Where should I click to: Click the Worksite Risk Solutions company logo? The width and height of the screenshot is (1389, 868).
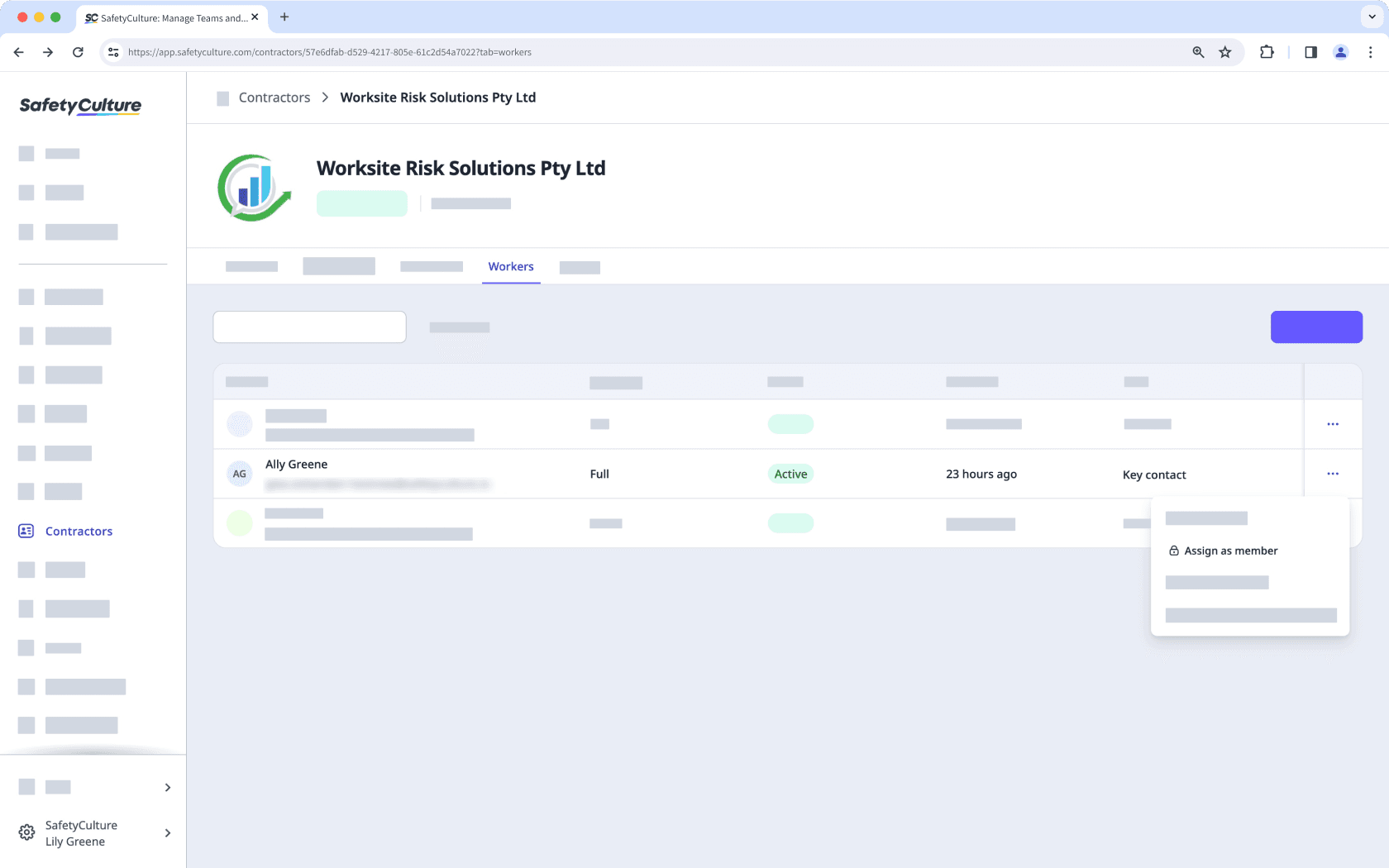(254, 188)
